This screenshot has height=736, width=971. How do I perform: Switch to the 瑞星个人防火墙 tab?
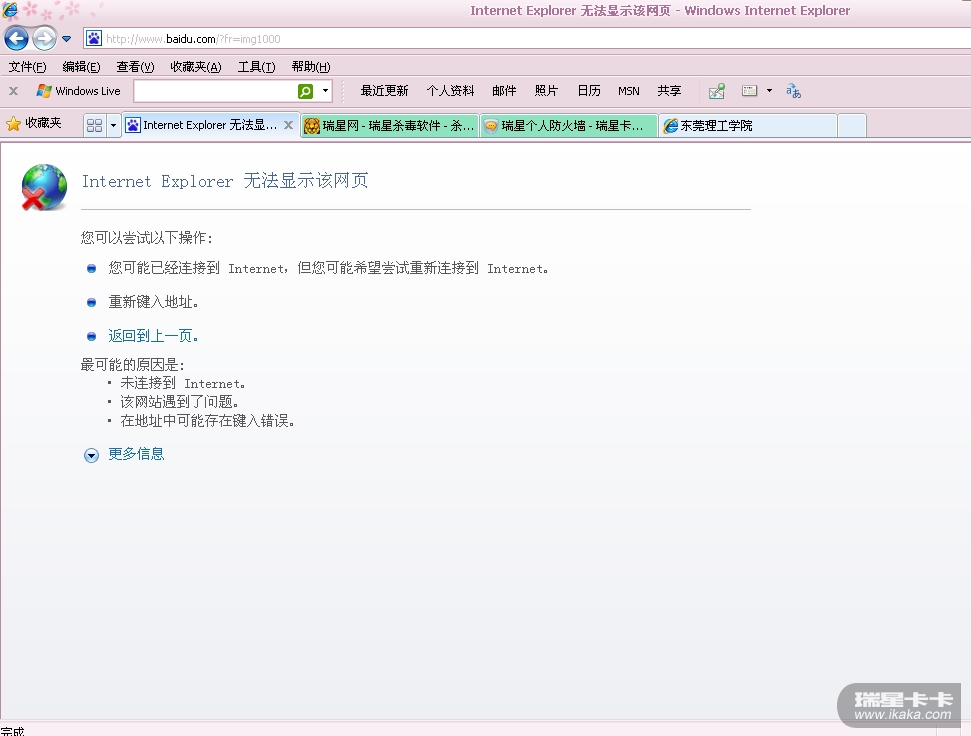(569, 126)
